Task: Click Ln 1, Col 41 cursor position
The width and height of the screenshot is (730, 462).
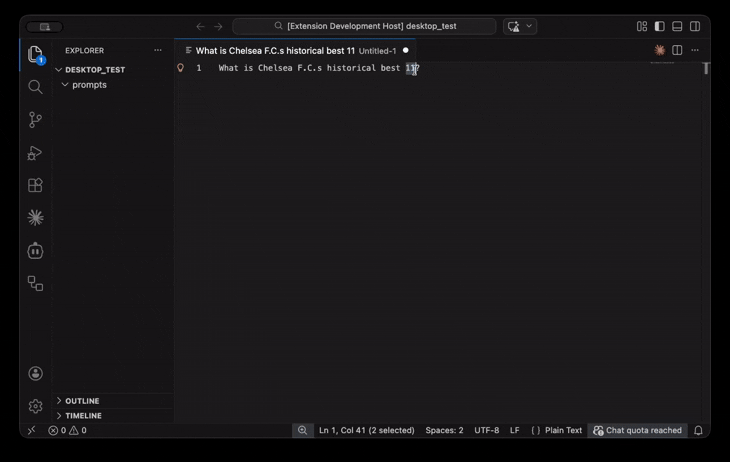Action: [x=366, y=430]
